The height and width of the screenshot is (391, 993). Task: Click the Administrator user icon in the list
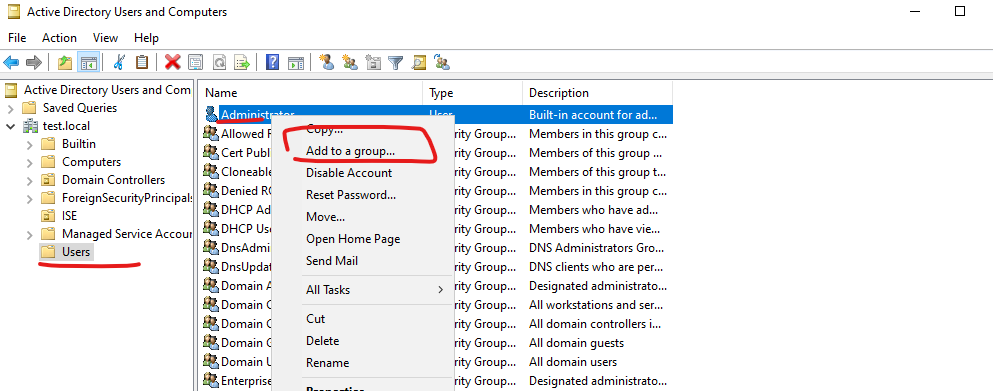(x=212, y=115)
